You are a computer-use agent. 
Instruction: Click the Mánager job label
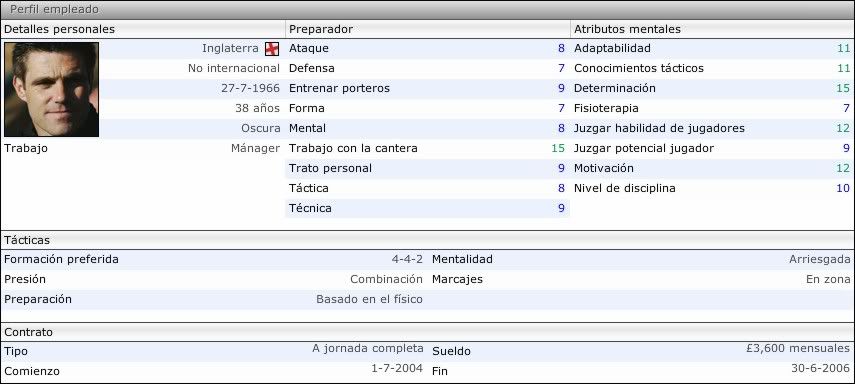(x=255, y=148)
